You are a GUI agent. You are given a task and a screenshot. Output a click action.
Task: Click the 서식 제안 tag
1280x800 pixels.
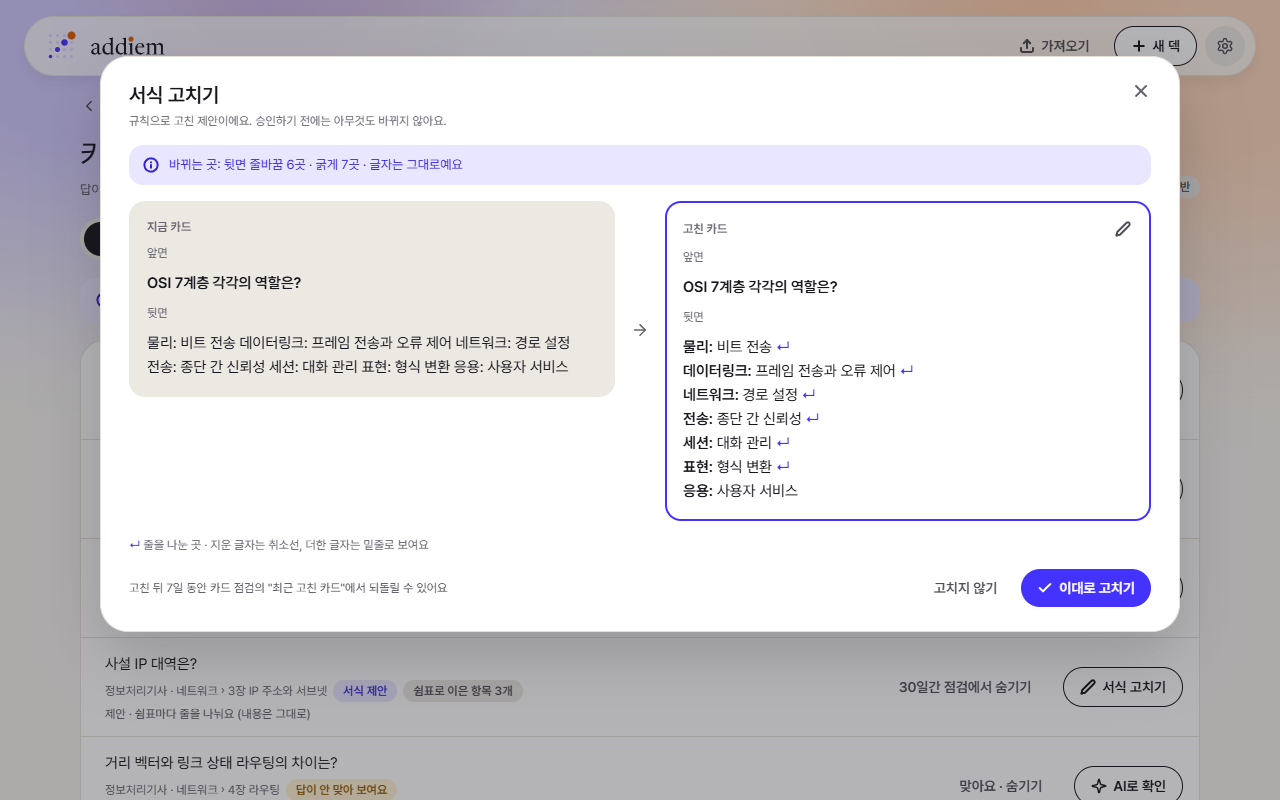[365, 691]
